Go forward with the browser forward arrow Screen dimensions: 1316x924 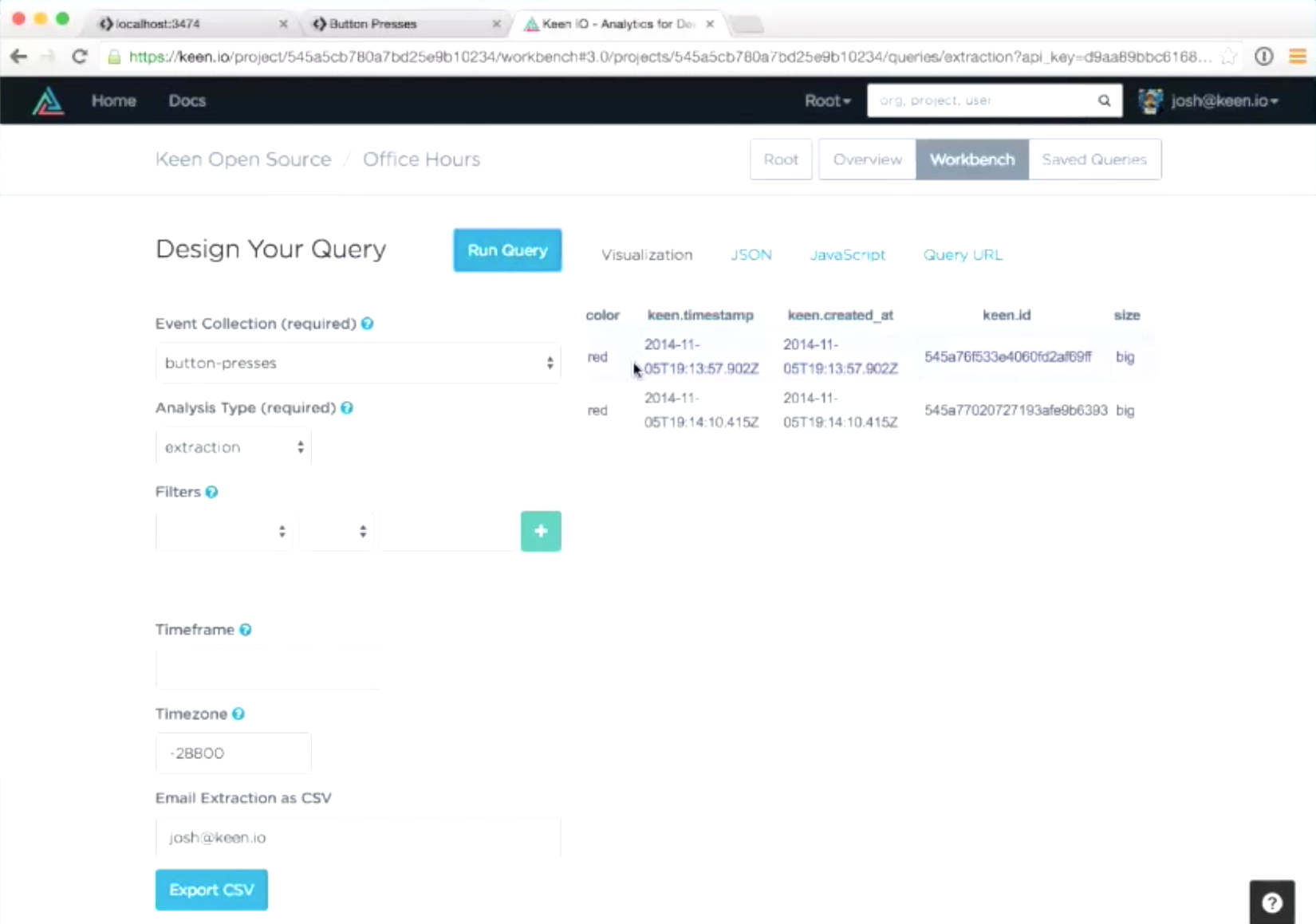(x=48, y=57)
